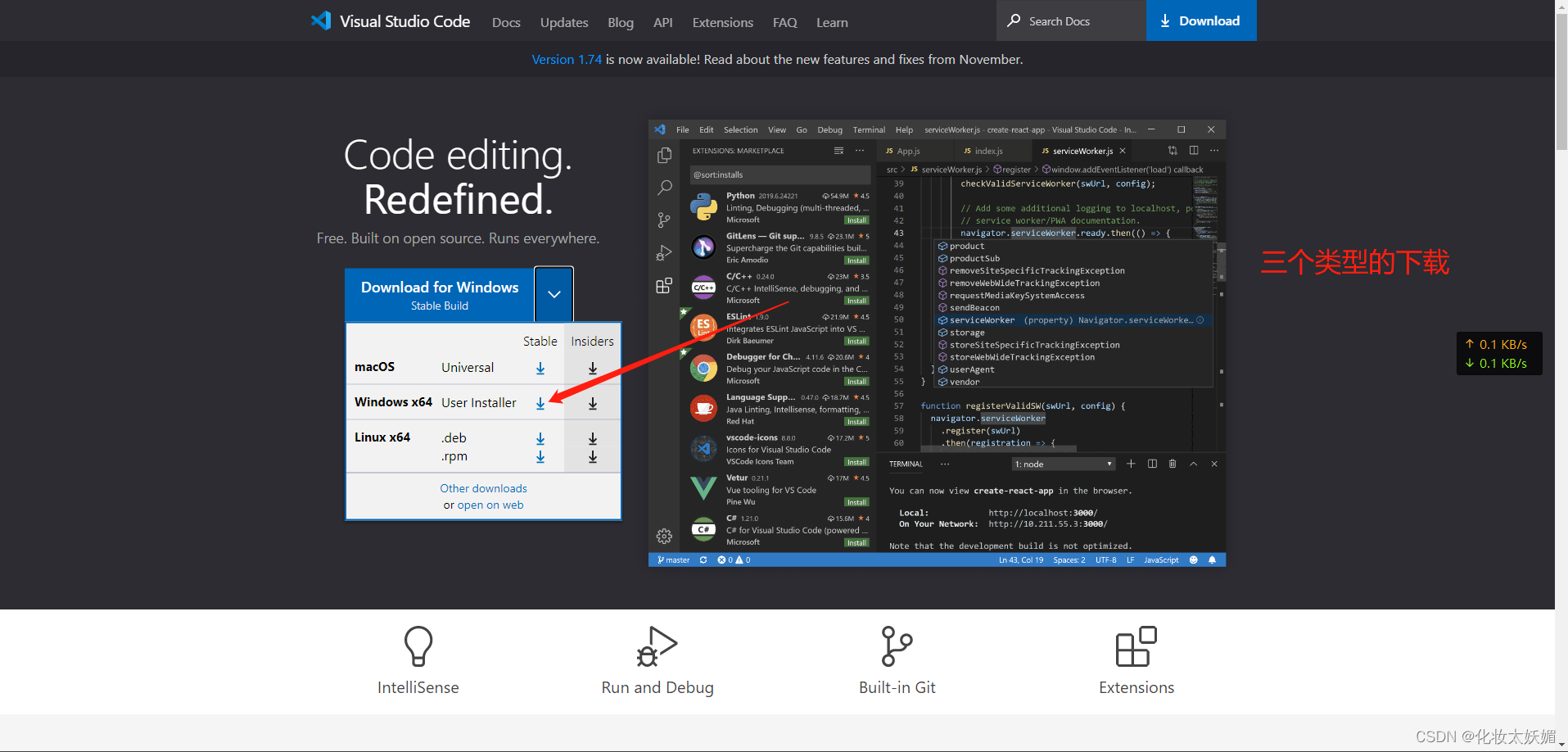1568x752 pixels.
Task: Click the split editor icon above the editor
Action: coord(1194,150)
